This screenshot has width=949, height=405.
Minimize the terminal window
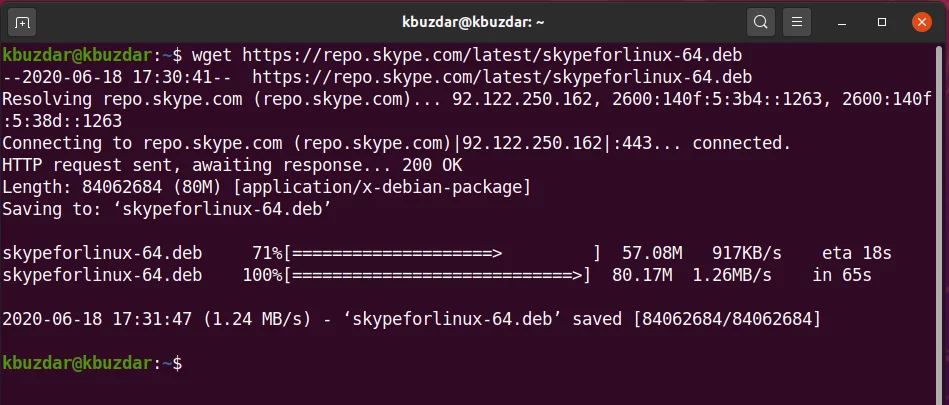coord(842,23)
